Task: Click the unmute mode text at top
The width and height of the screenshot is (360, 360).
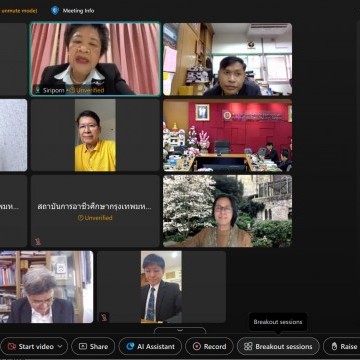Action: pos(19,11)
